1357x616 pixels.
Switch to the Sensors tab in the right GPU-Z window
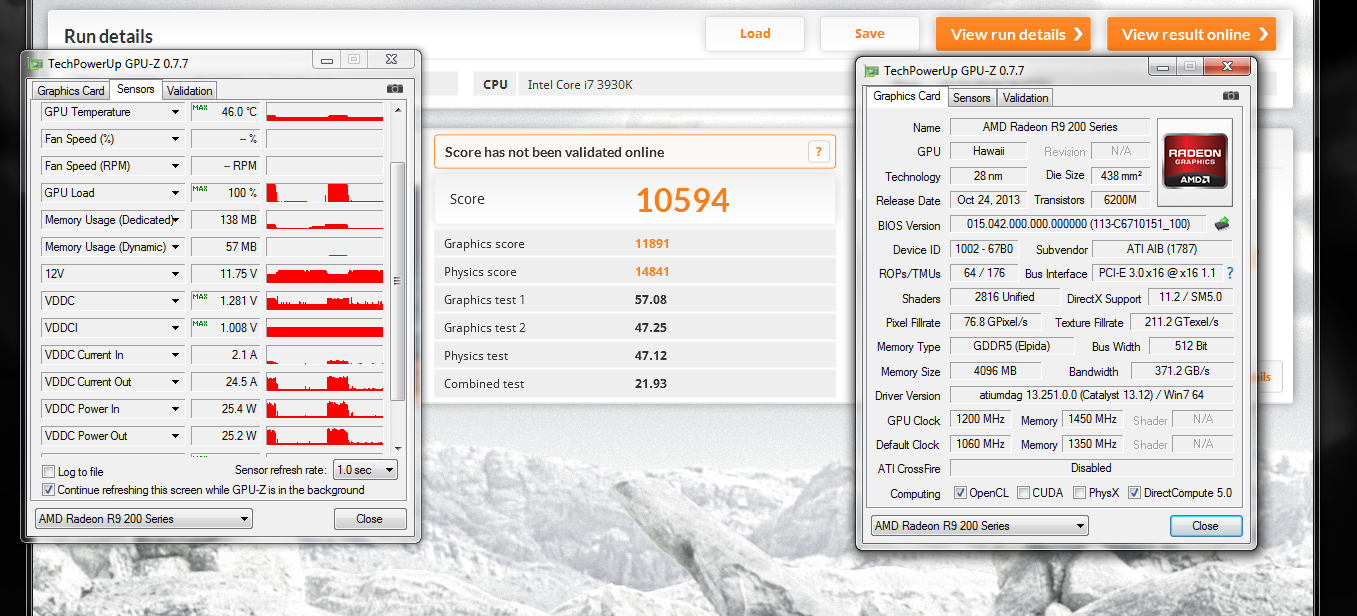tap(971, 98)
